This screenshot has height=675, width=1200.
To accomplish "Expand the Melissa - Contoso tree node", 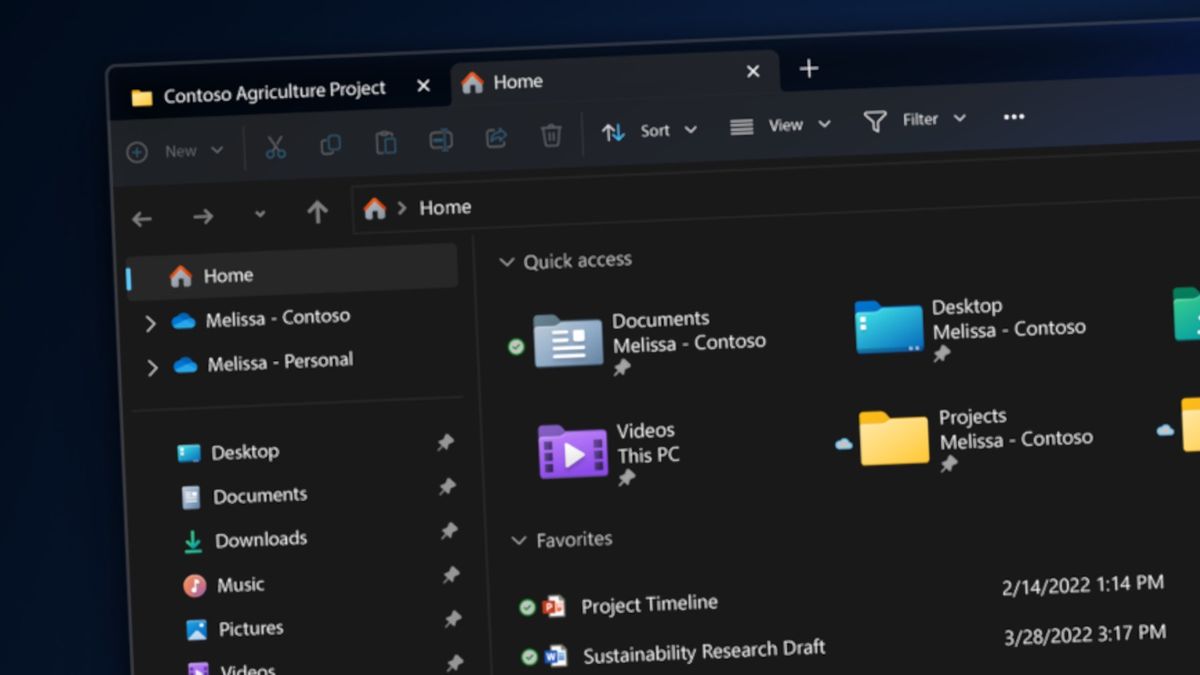I will pyautogui.click(x=150, y=323).
